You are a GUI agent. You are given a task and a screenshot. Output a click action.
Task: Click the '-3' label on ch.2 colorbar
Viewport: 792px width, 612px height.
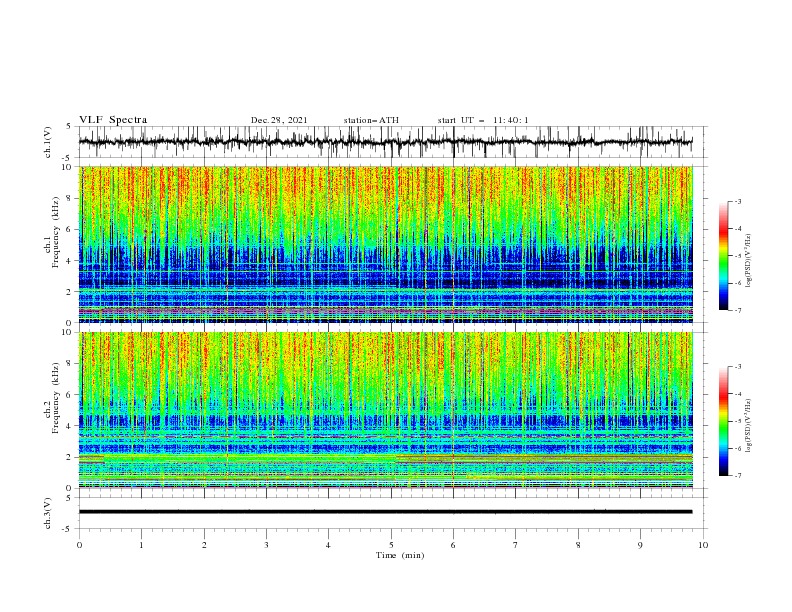(737, 367)
